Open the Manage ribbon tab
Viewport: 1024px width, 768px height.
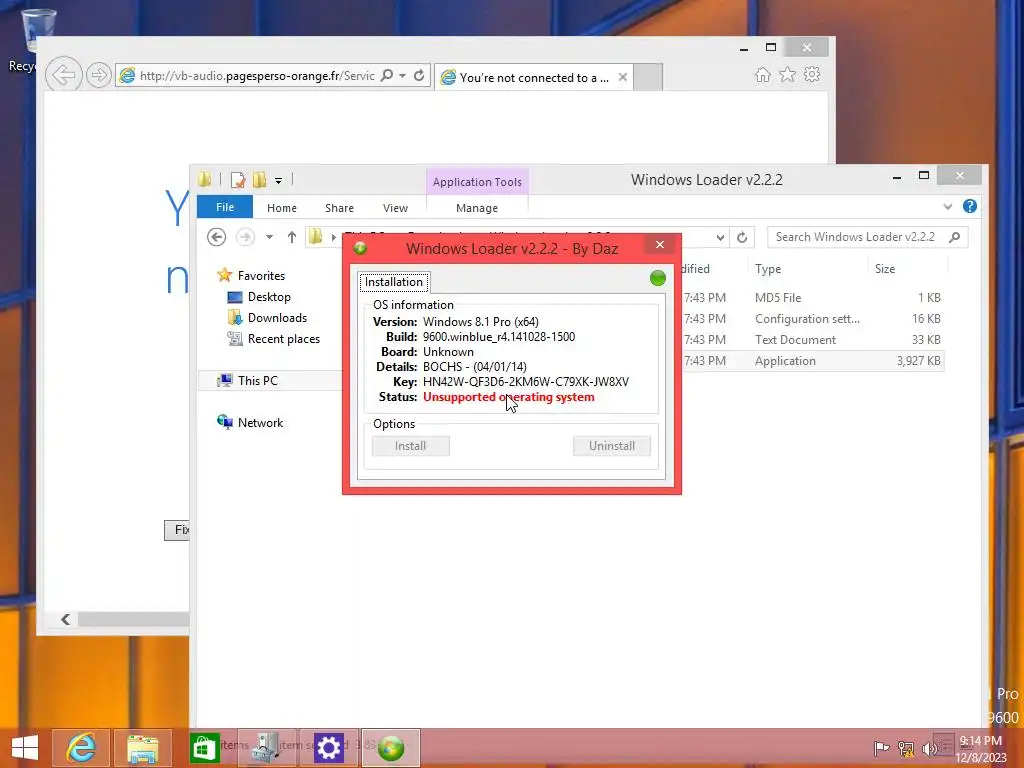477,208
